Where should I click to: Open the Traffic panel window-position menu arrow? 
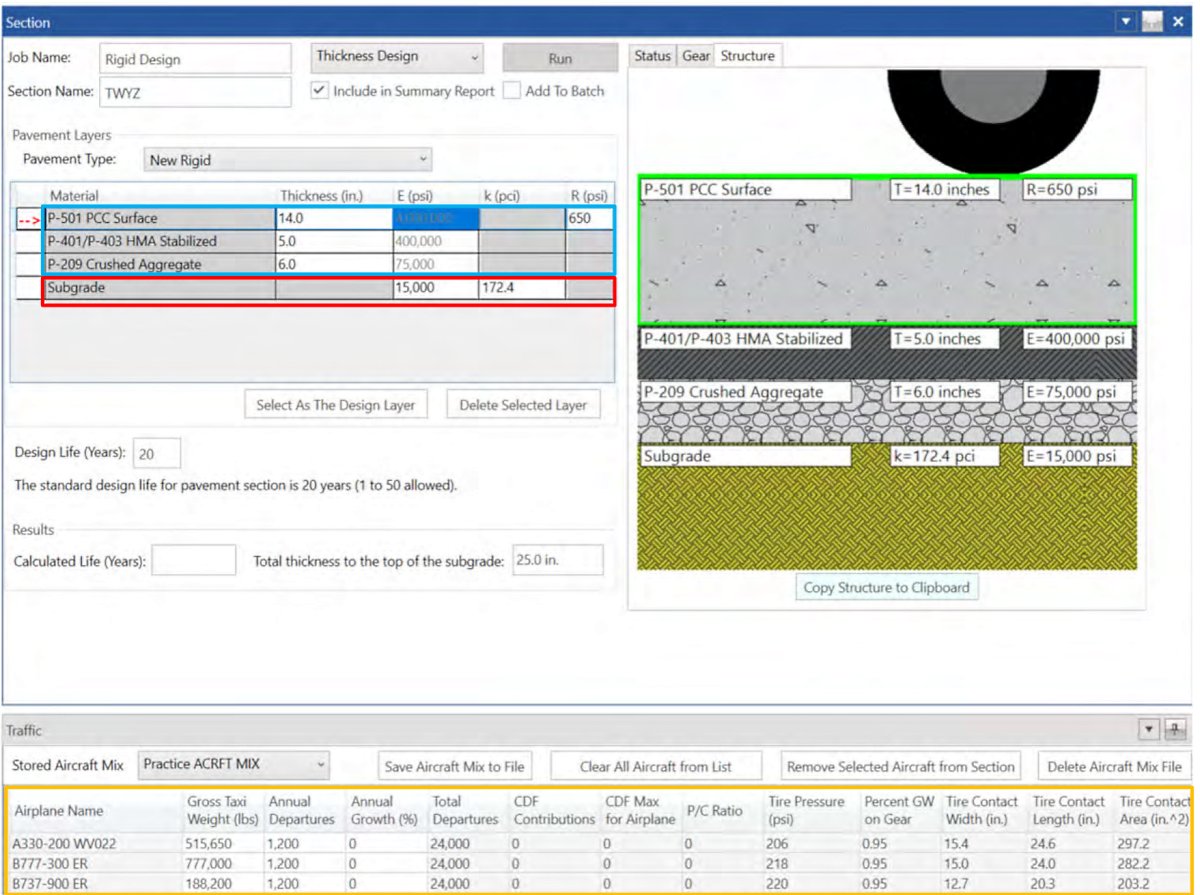click(1149, 731)
